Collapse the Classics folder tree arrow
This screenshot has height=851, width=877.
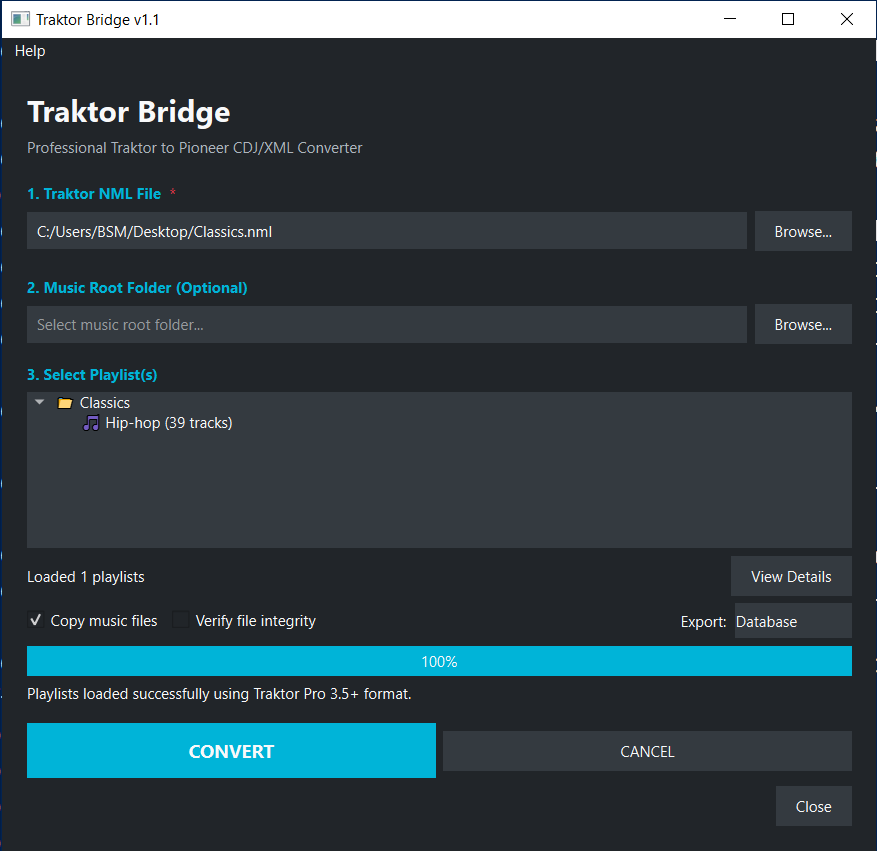click(x=40, y=402)
